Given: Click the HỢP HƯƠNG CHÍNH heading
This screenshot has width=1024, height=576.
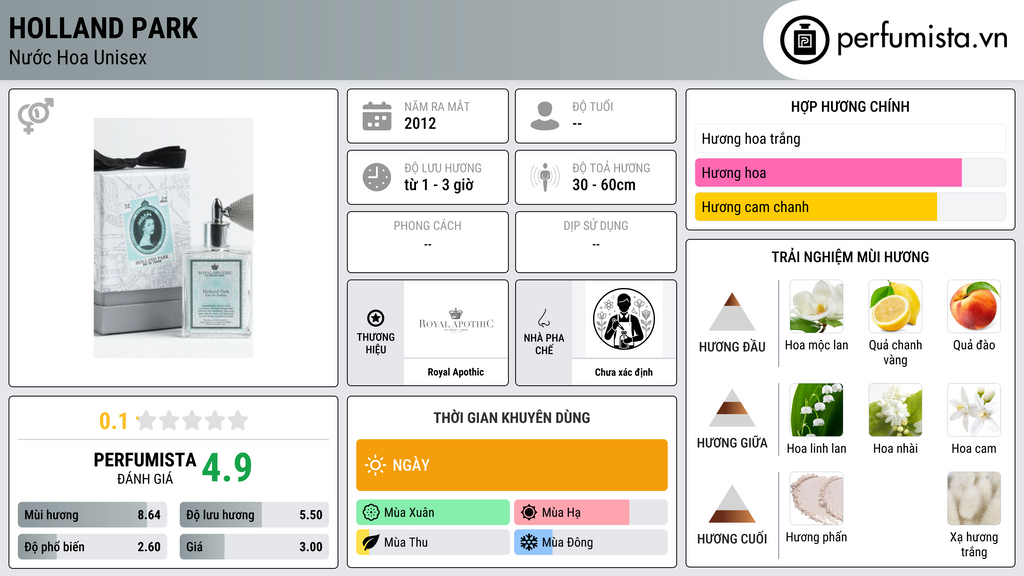Looking at the screenshot, I should [850, 106].
